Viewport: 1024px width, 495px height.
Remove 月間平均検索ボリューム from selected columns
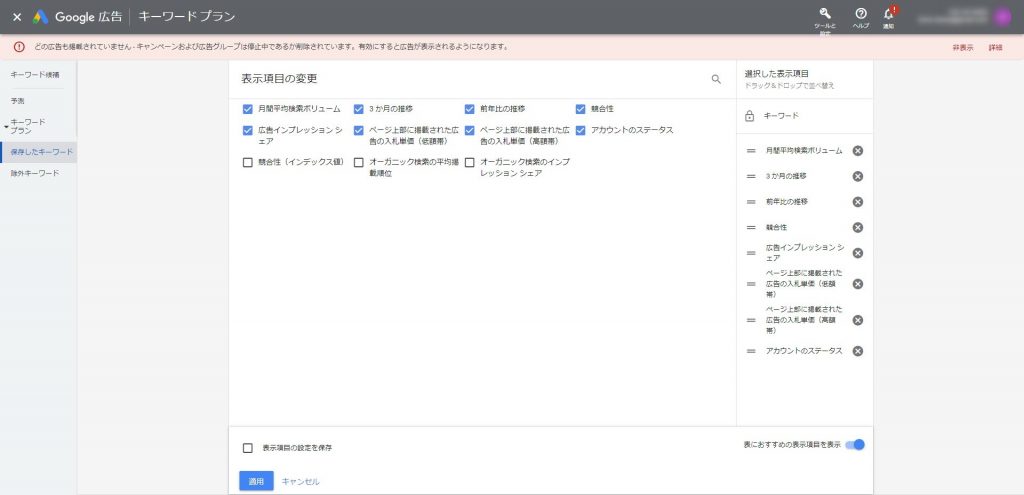858,151
